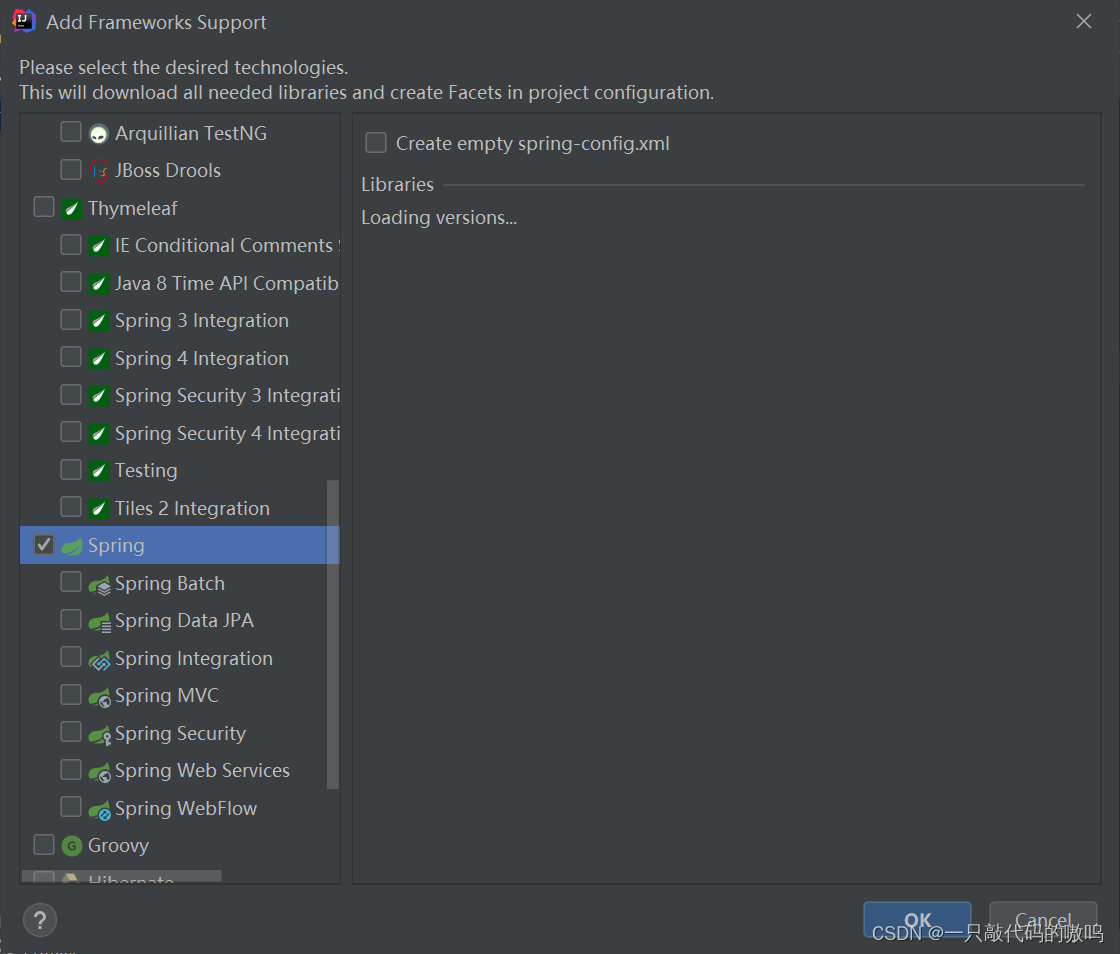Click the Spring Security icon
Viewport: 1120px width, 954px height.
99,735
